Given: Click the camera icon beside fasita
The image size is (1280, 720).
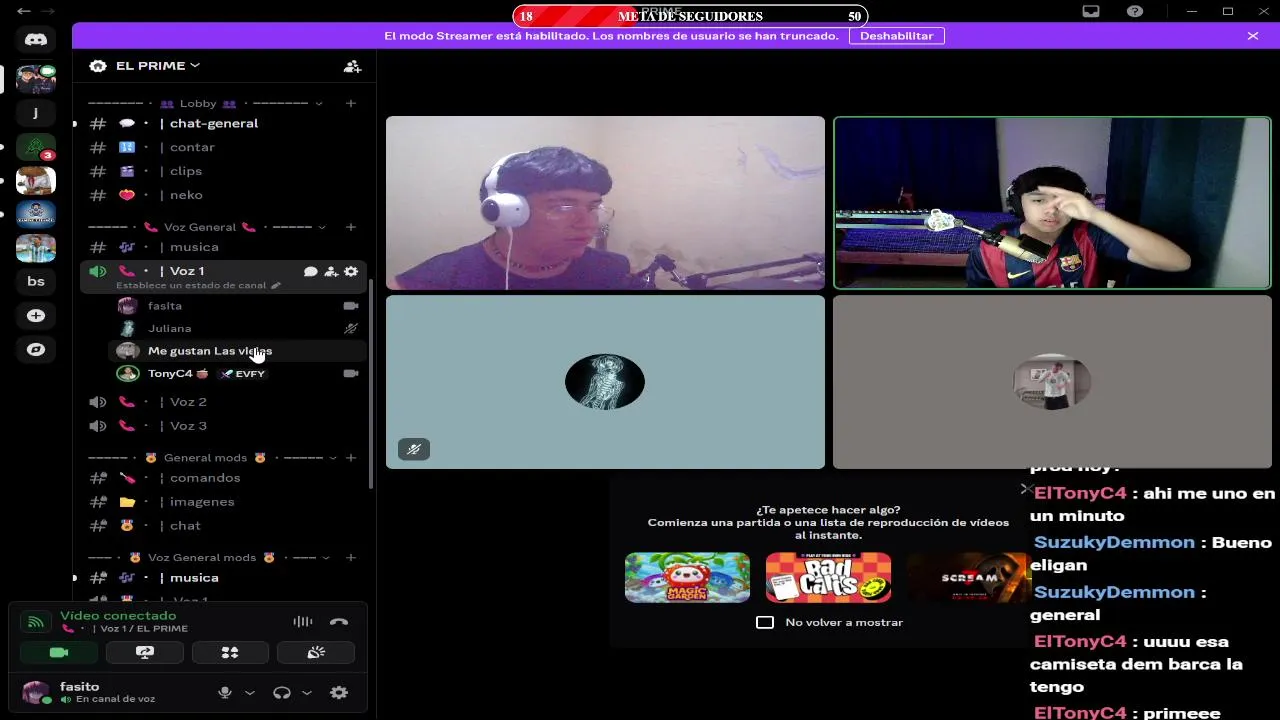Looking at the screenshot, I should 351,306.
